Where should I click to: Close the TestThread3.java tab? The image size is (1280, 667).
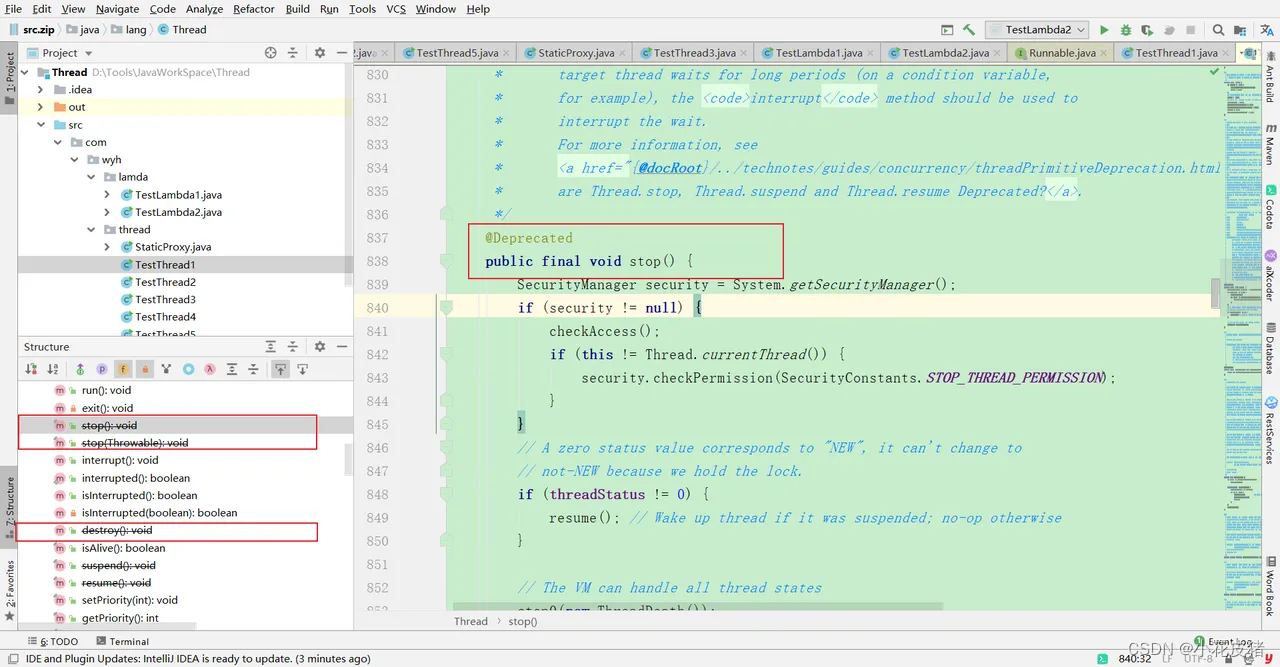point(745,53)
